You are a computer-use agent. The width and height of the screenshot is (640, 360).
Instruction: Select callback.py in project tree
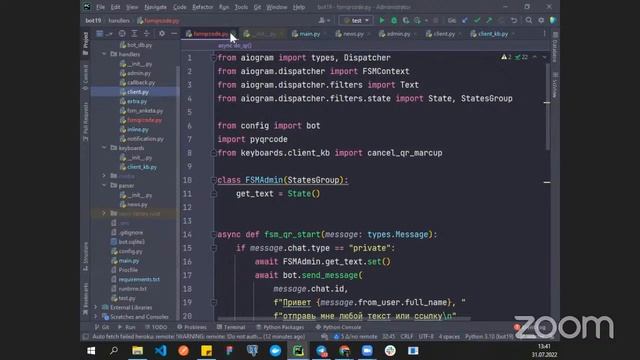pyautogui.click(x=140, y=82)
